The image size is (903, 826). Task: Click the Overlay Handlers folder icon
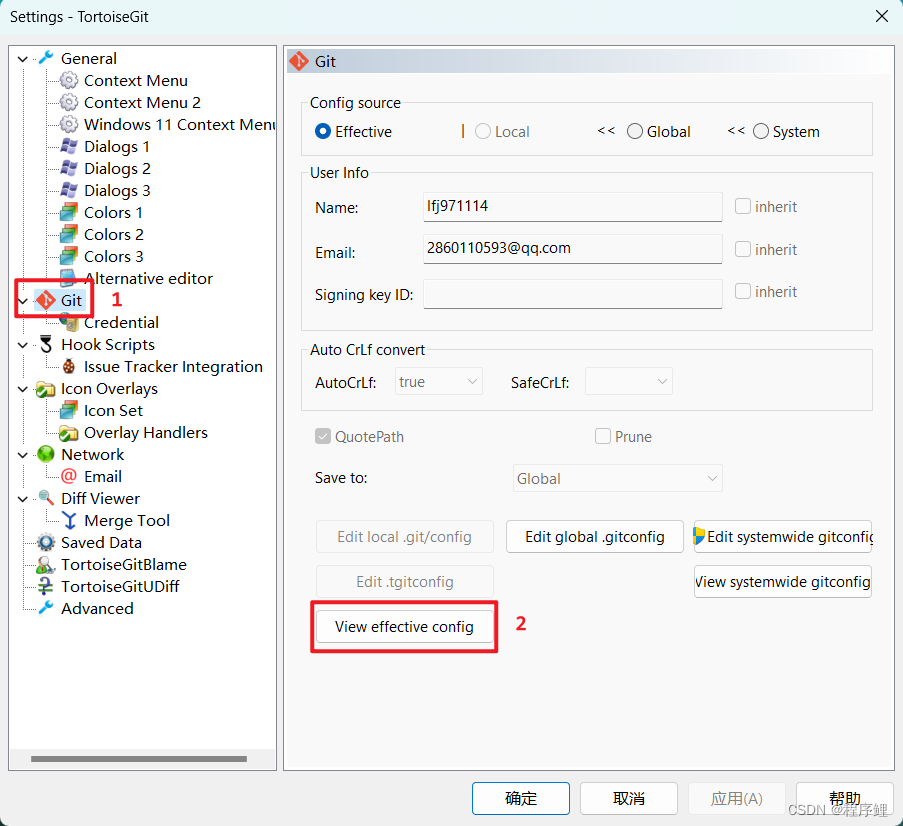tap(69, 433)
